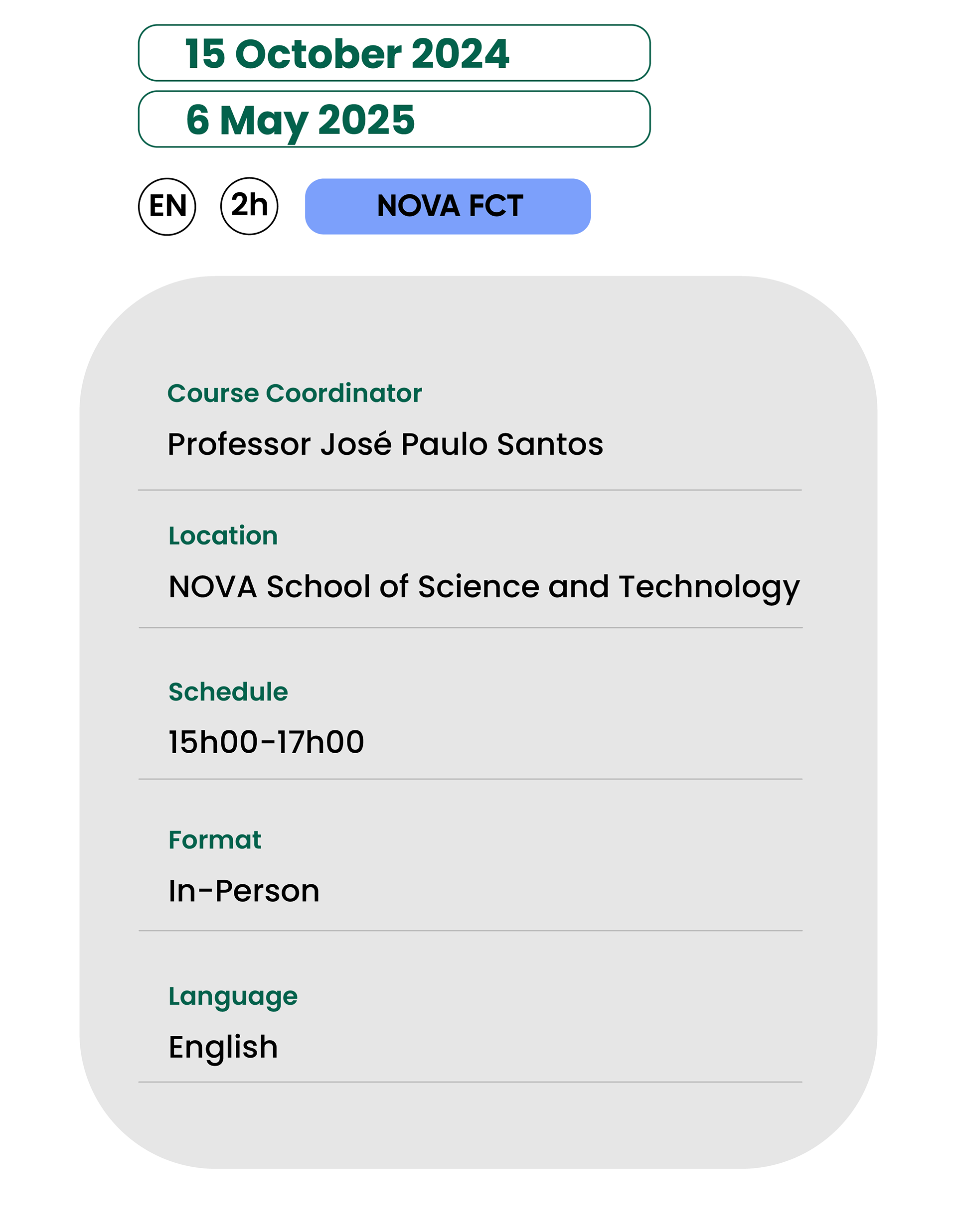Viewport: 957px width, 1232px height.
Task: Click the divider line under English
Action: [x=470, y=1082]
